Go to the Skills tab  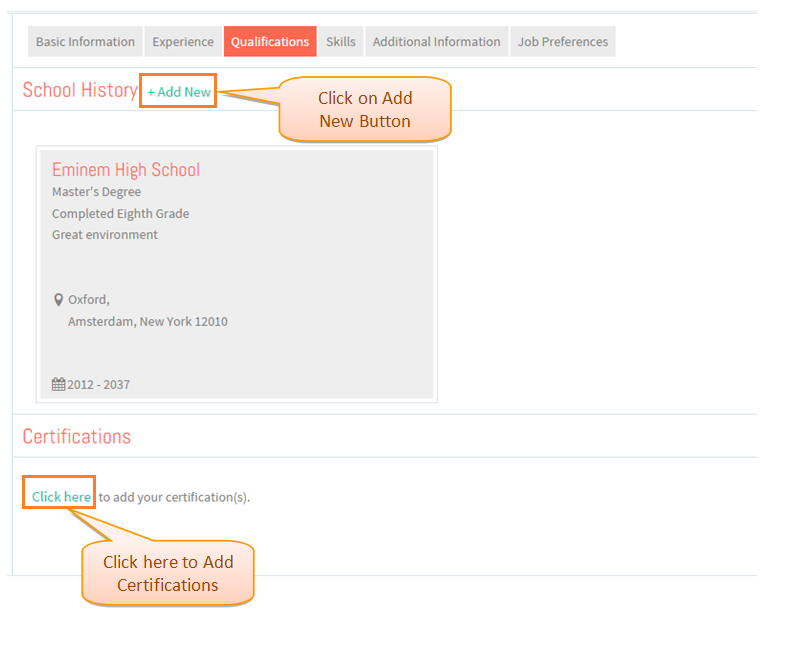341,42
